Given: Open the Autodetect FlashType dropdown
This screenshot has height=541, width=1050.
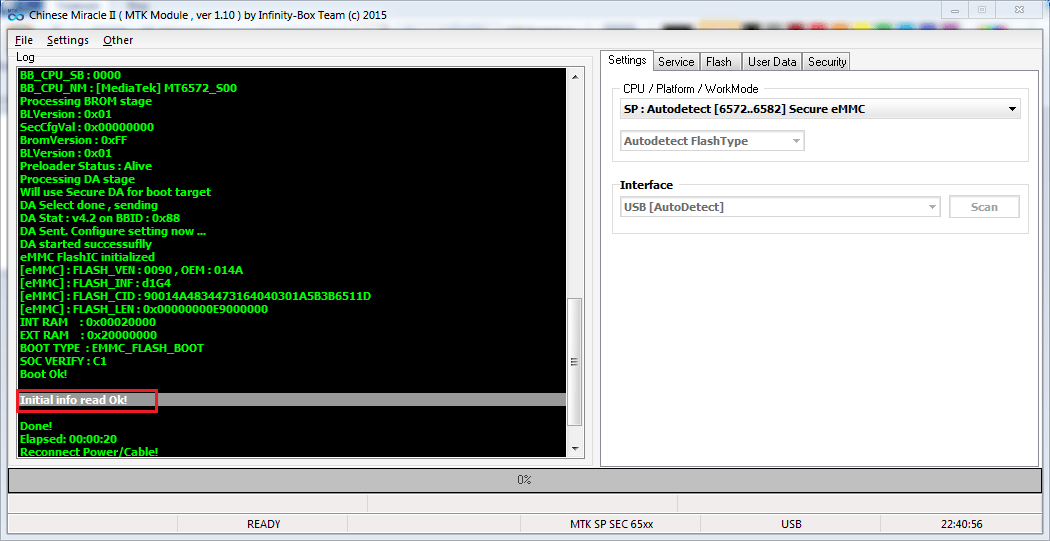Looking at the screenshot, I should 712,141.
